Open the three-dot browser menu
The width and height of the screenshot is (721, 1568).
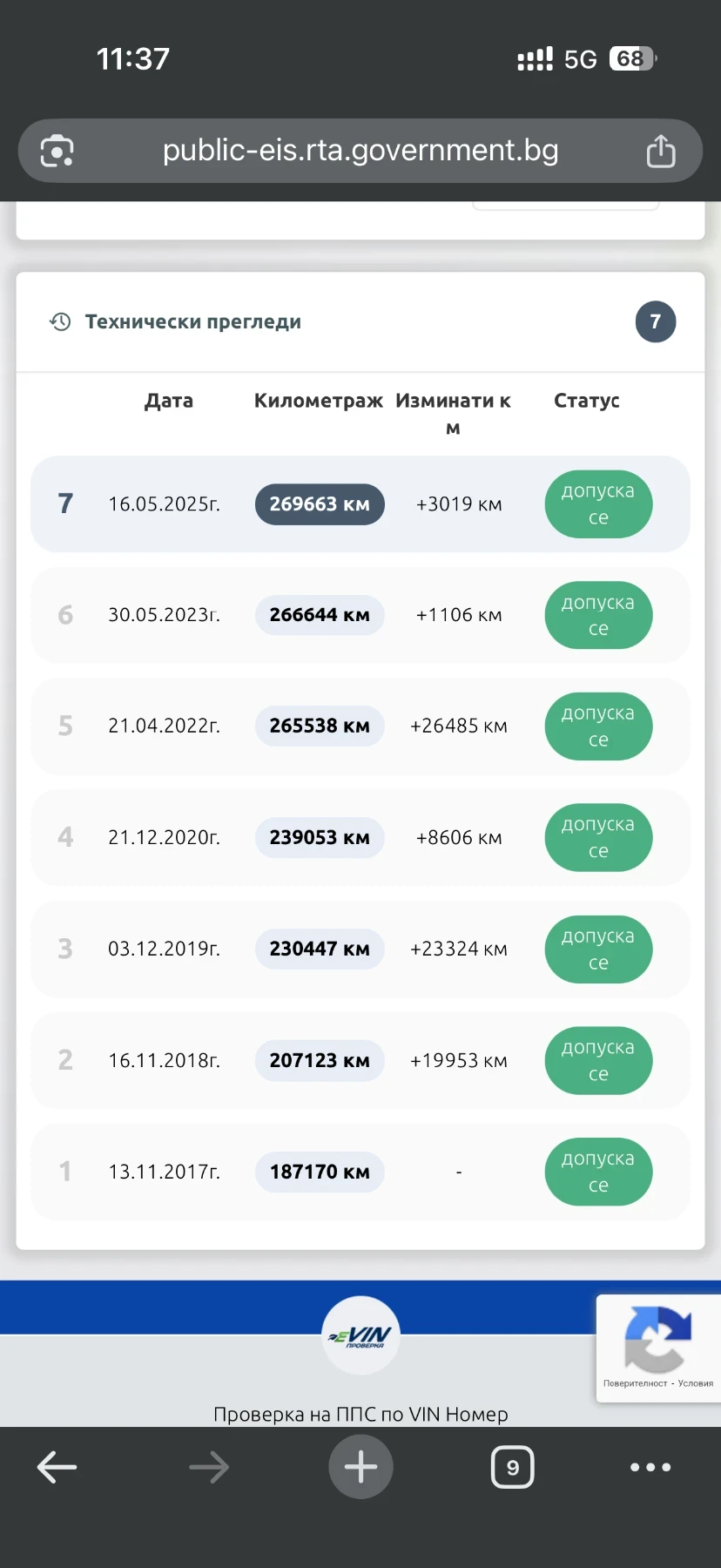pyautogui.click(x=650, y=1467)
